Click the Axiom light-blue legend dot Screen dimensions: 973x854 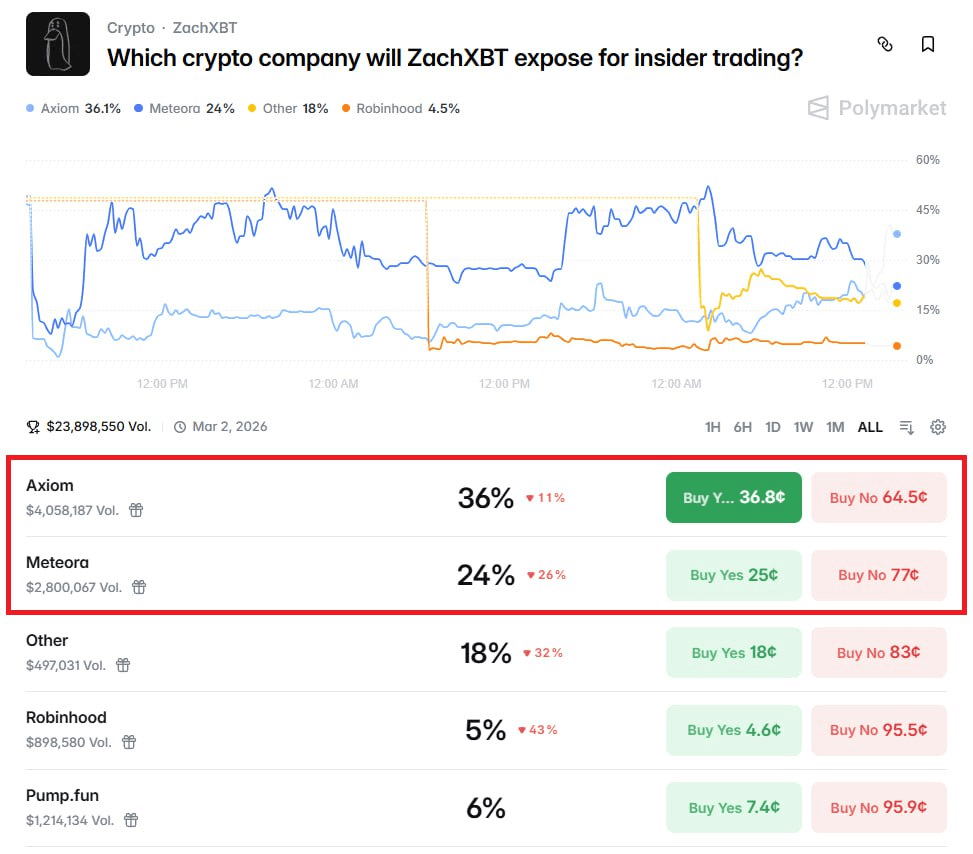click(x=31, y=109)
